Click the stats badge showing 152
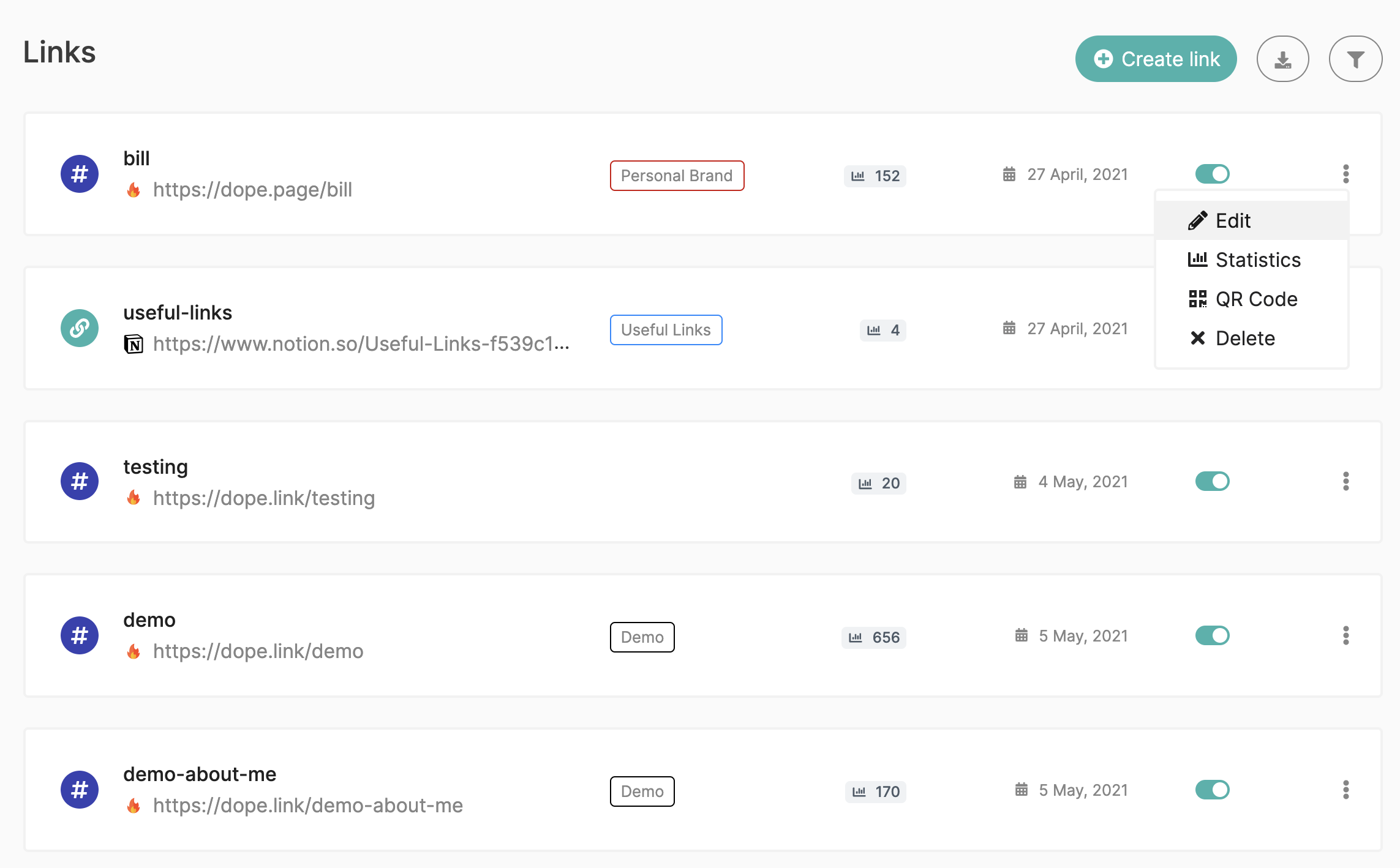Viewport: 1400px width, 868px height. point(875,176)
